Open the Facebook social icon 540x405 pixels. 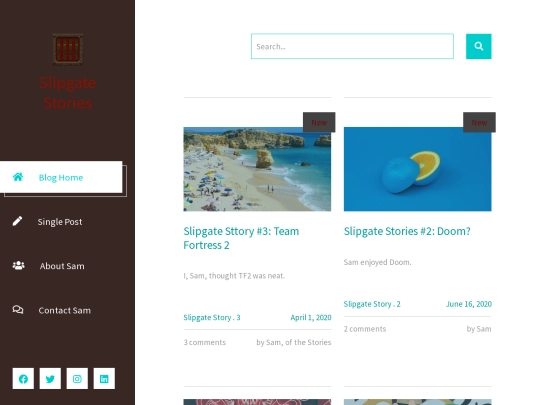point(23,378)
